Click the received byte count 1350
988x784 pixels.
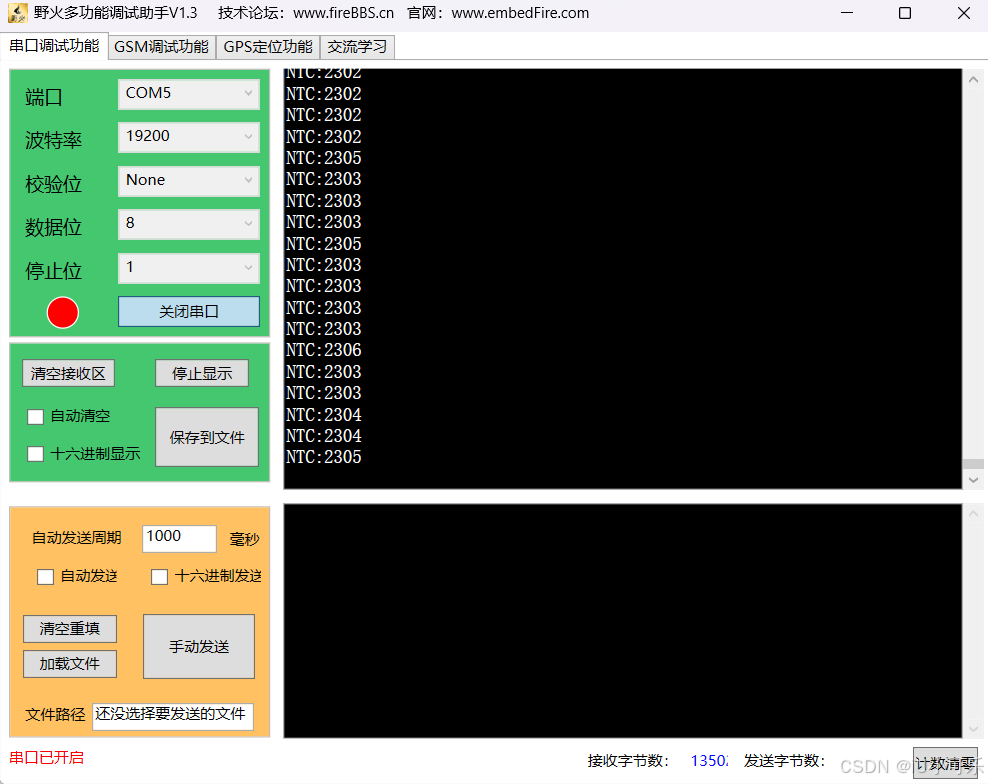709,761
